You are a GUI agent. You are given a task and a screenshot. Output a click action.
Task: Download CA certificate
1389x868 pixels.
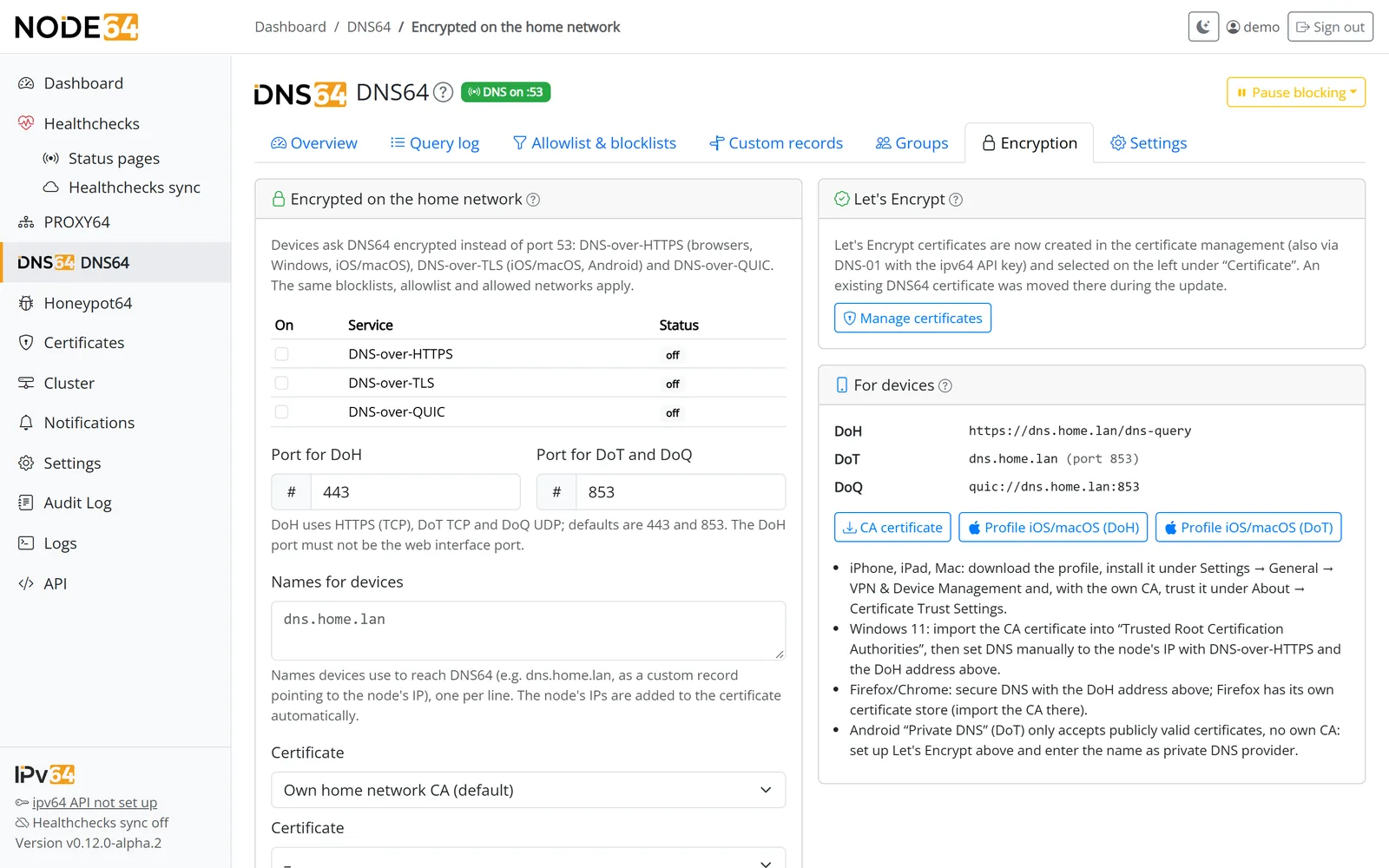pyautogui.click(x=892, y=527)
